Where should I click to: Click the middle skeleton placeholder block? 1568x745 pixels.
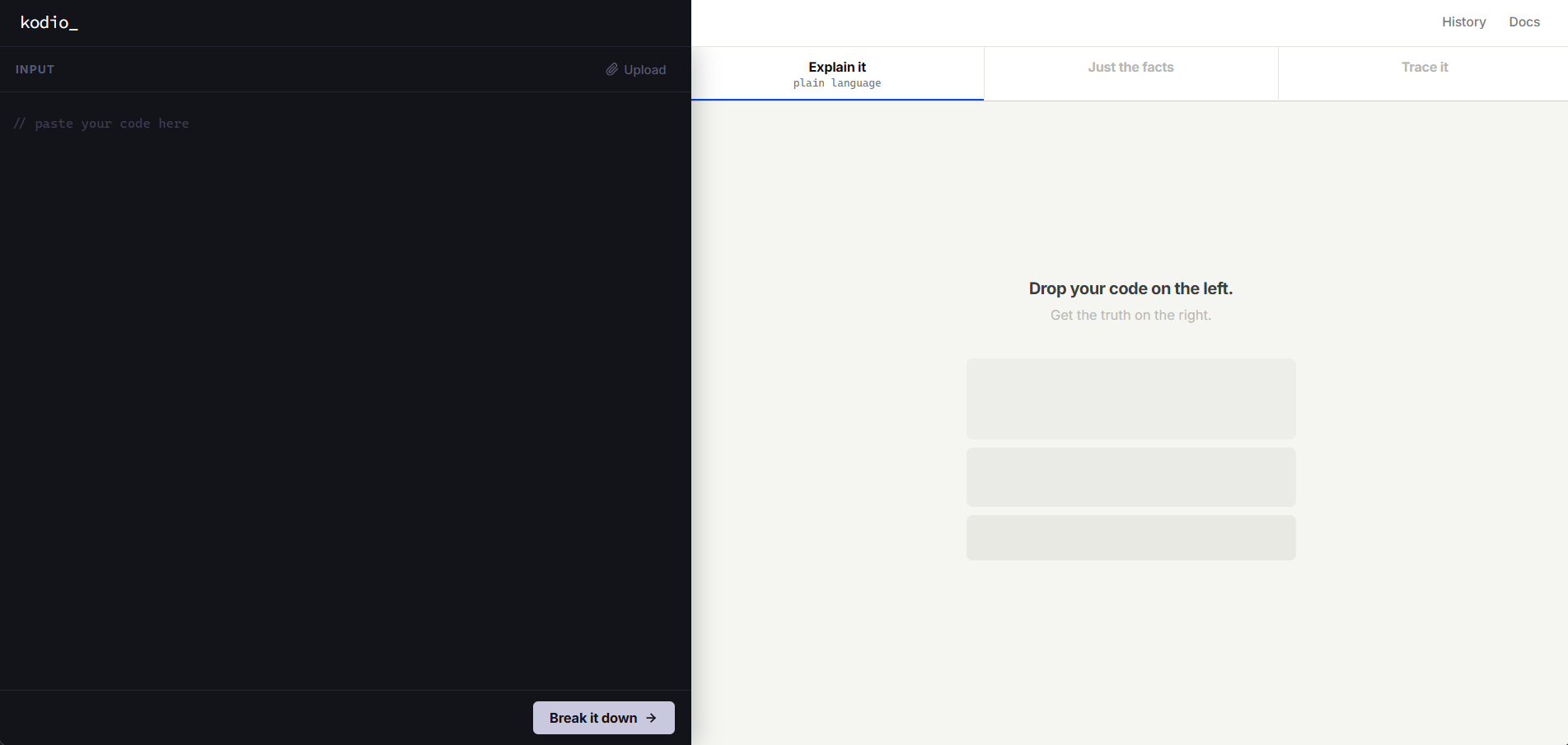tap(1130, 476)
